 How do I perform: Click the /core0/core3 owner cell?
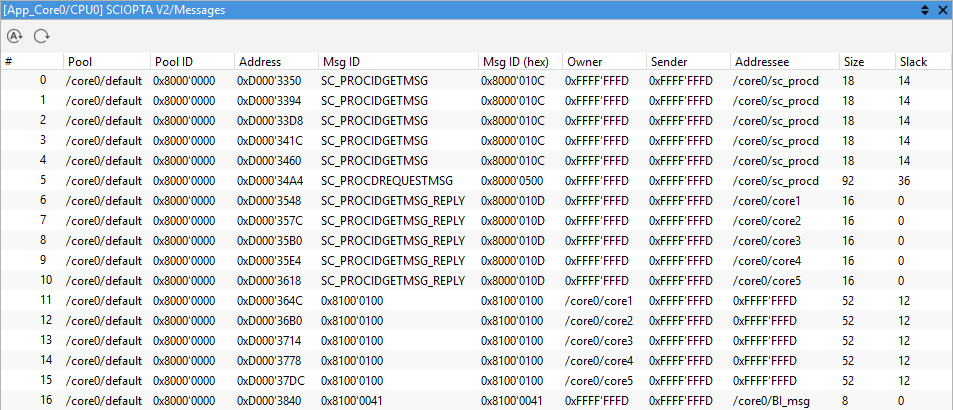(599, 341)
